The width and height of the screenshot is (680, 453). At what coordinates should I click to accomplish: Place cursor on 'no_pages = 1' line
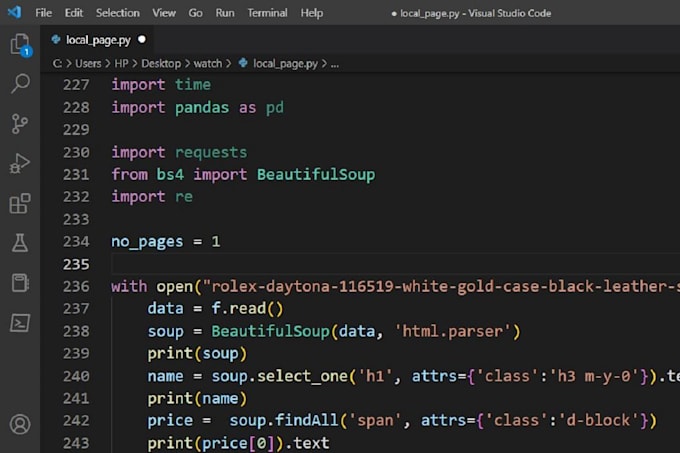pyautogui.click(x=166, y=242)
